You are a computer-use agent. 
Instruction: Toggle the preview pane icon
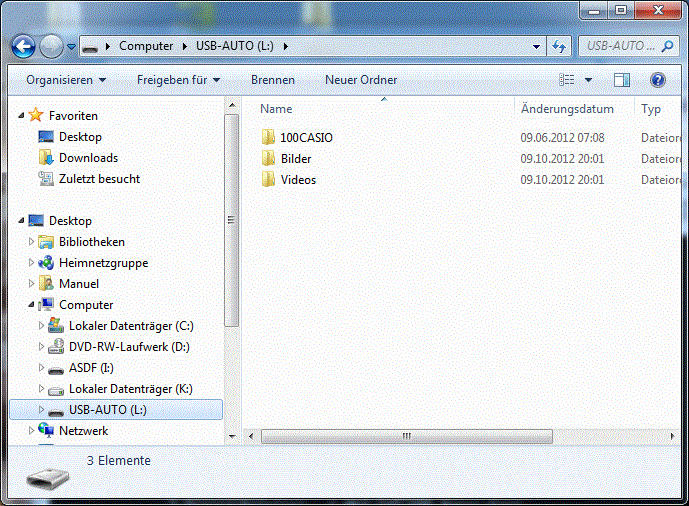click(x=621, y=80)
